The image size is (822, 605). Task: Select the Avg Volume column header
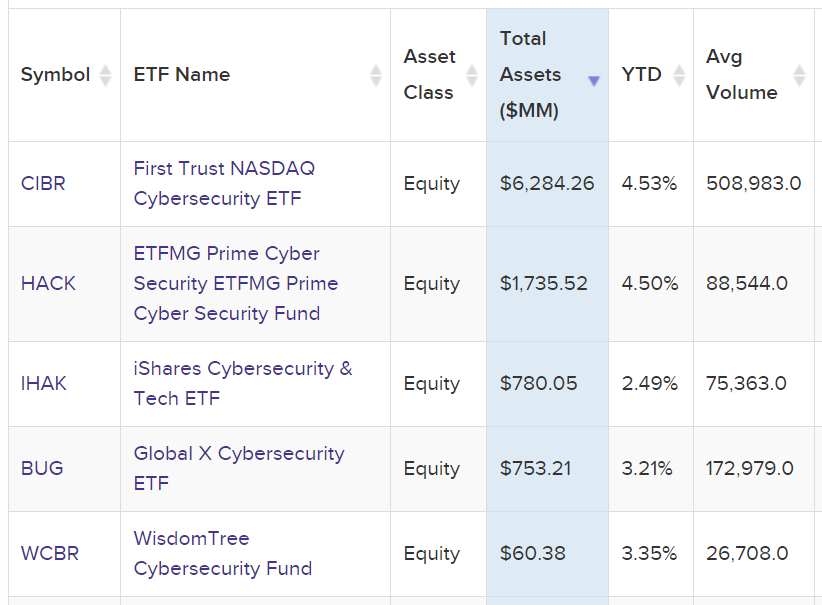point(740,74)
